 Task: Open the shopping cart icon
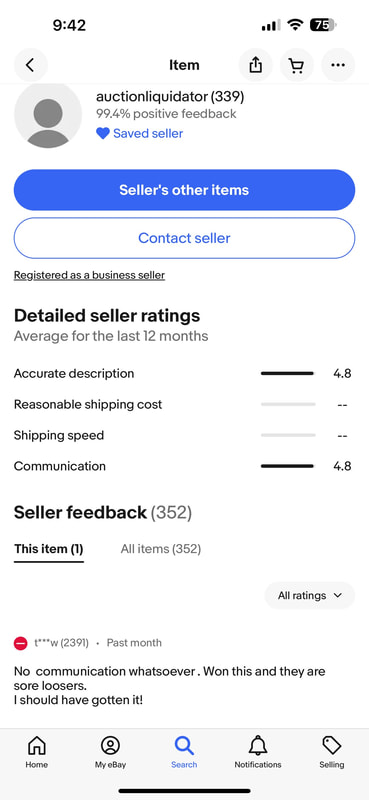(296, 65)
